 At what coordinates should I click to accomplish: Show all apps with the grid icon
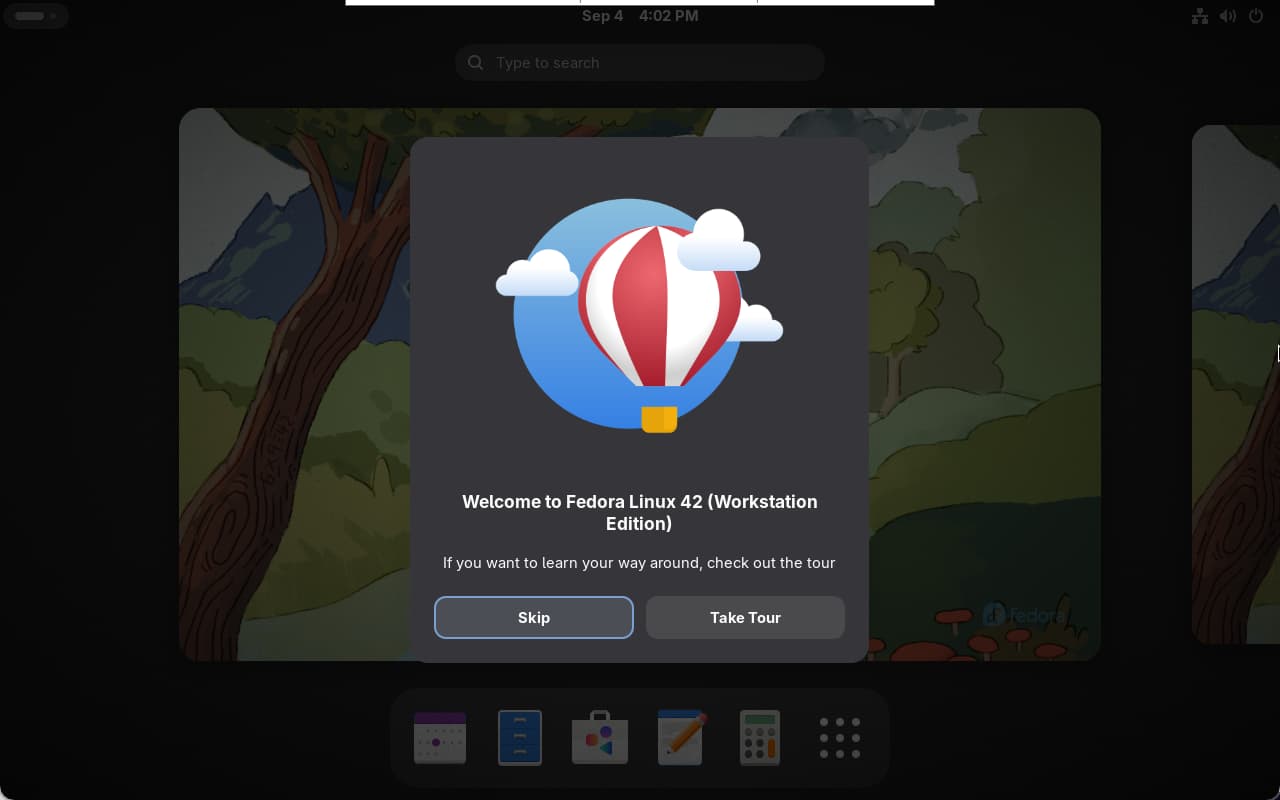click(840, 738)
